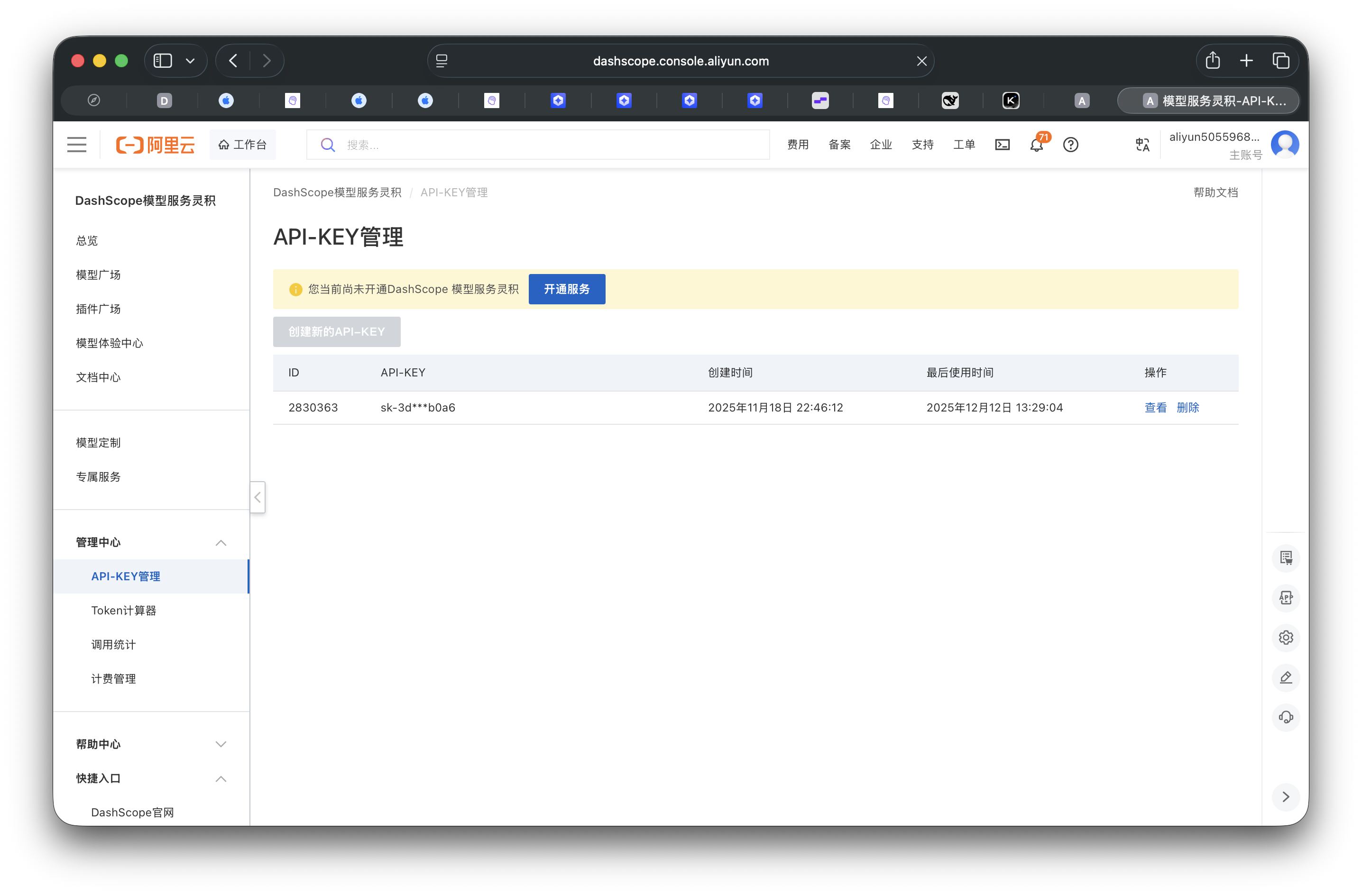Screen dimensions: 1362x896
Task: Open the hamburger menu beside Alibaba Cloud logo
Action: pyautogui.click(x=77, y=144)
